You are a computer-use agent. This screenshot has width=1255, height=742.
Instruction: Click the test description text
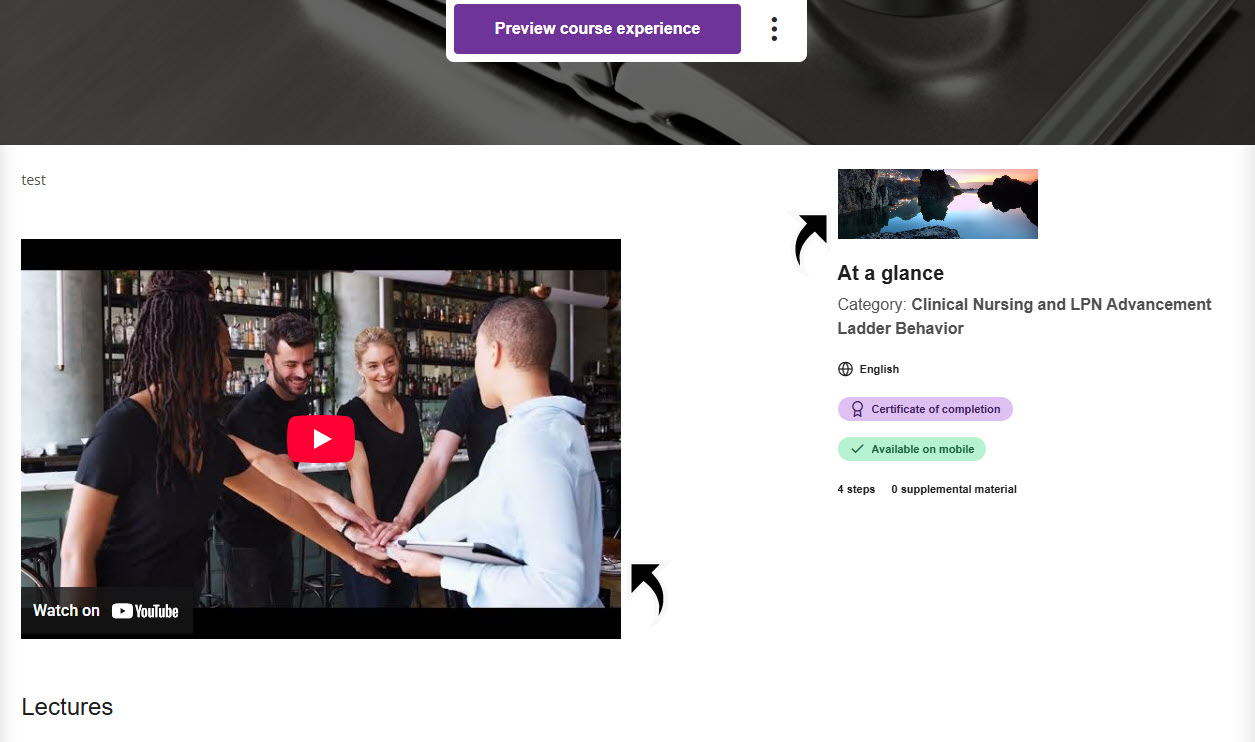34,180
